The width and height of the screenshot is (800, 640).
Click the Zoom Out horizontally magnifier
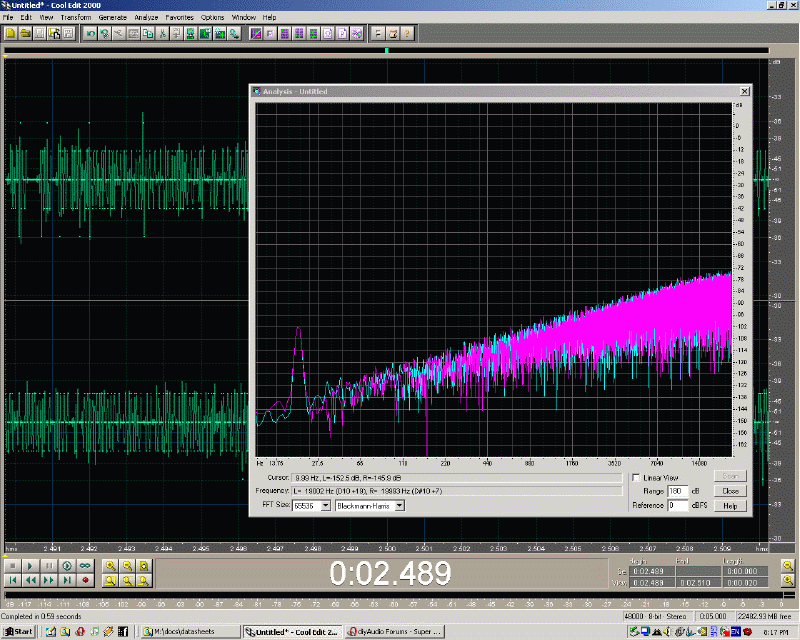(128, 566)
